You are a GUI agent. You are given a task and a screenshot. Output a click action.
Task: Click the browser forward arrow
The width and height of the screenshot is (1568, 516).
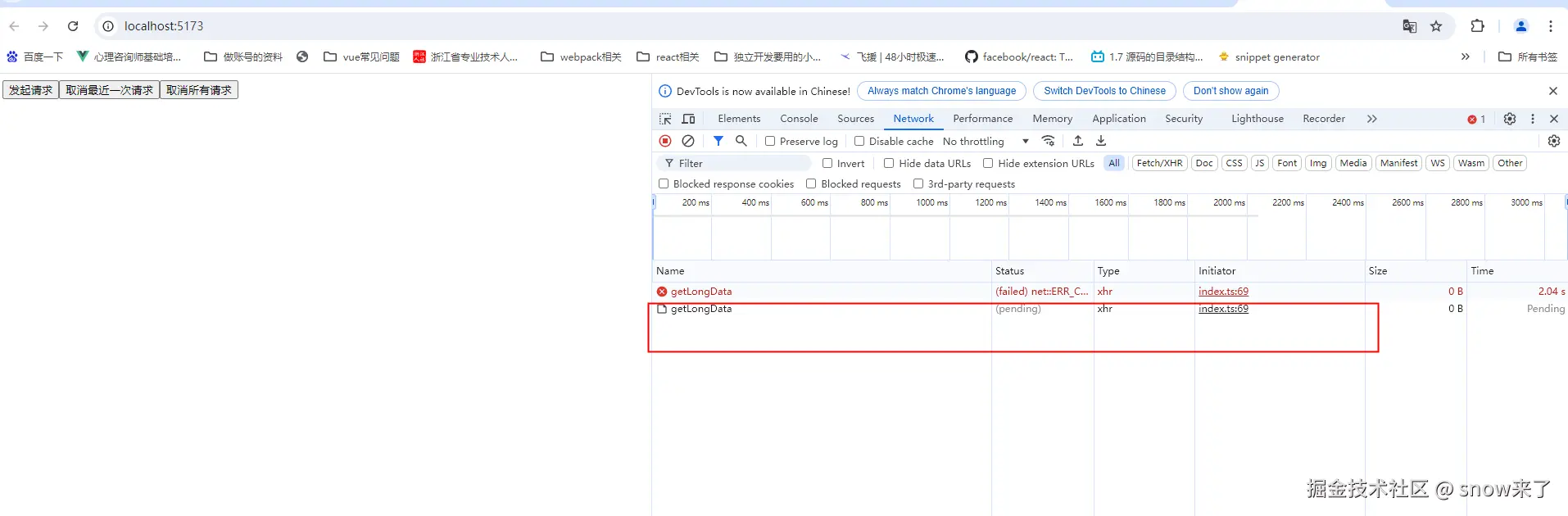[43, 26]
